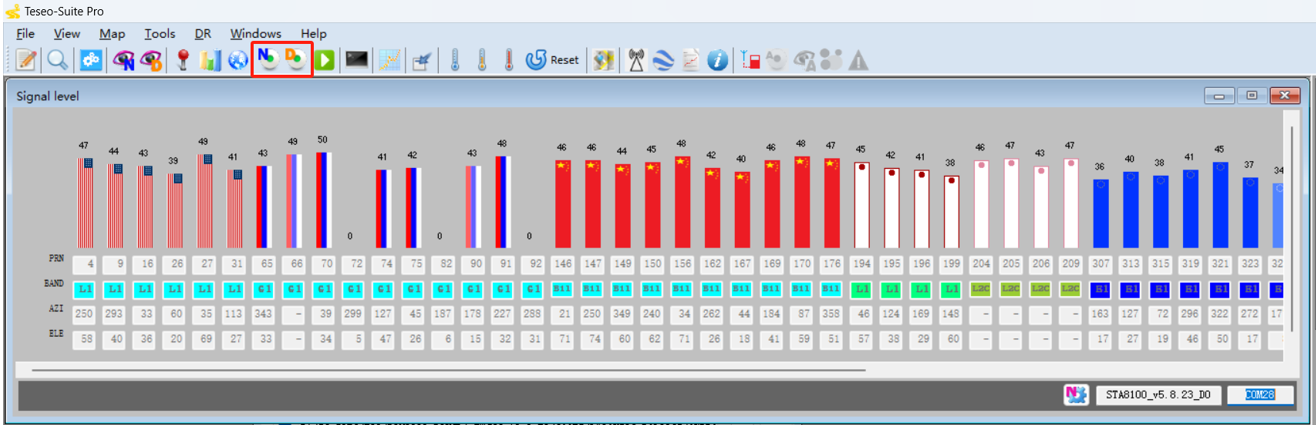Viewport: 1316px width, 425px height.
Task: Click the red map pin icon
Action: [183, 61]
